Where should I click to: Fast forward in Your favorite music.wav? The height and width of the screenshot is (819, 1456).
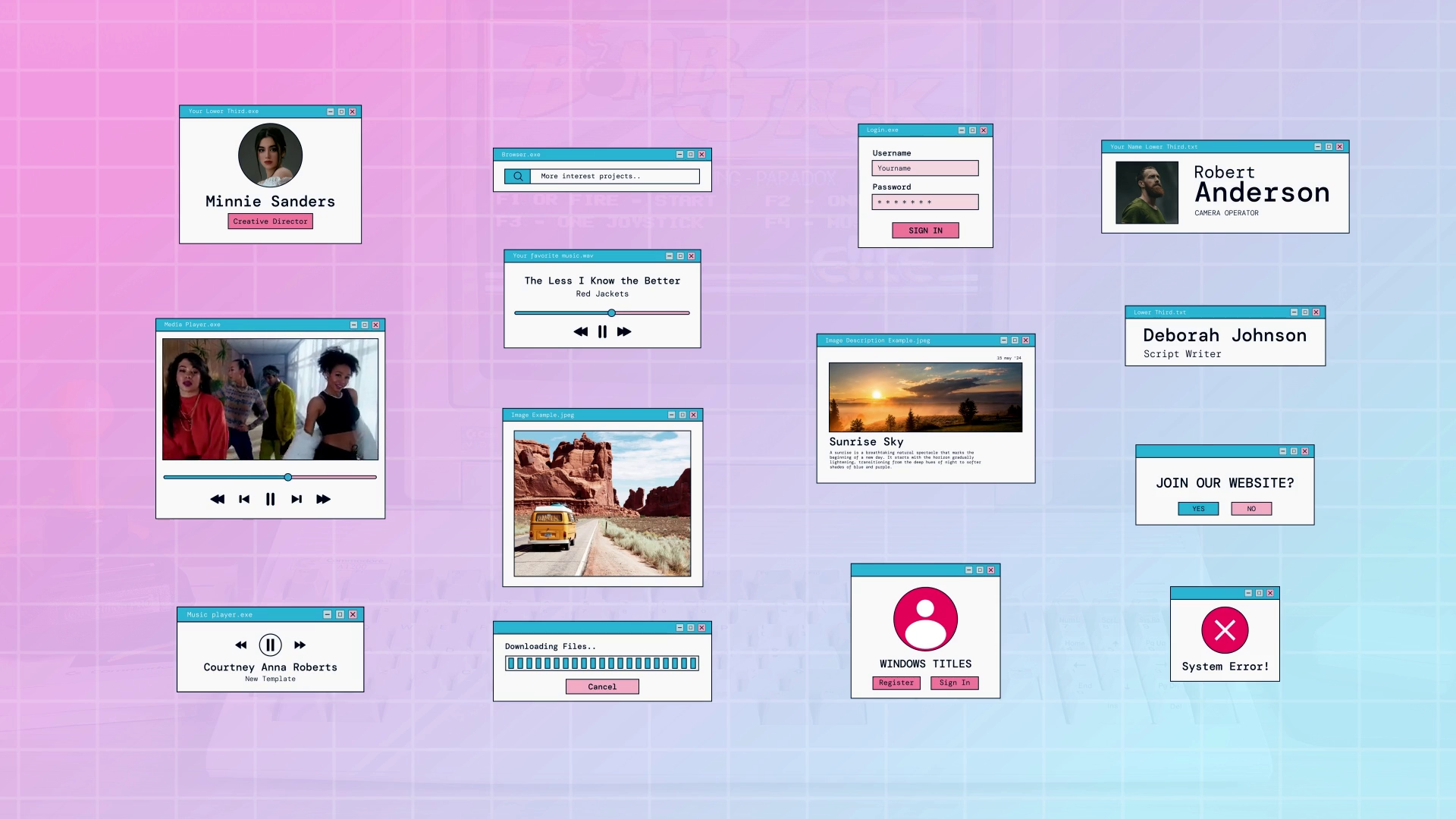tap(624, 331)
